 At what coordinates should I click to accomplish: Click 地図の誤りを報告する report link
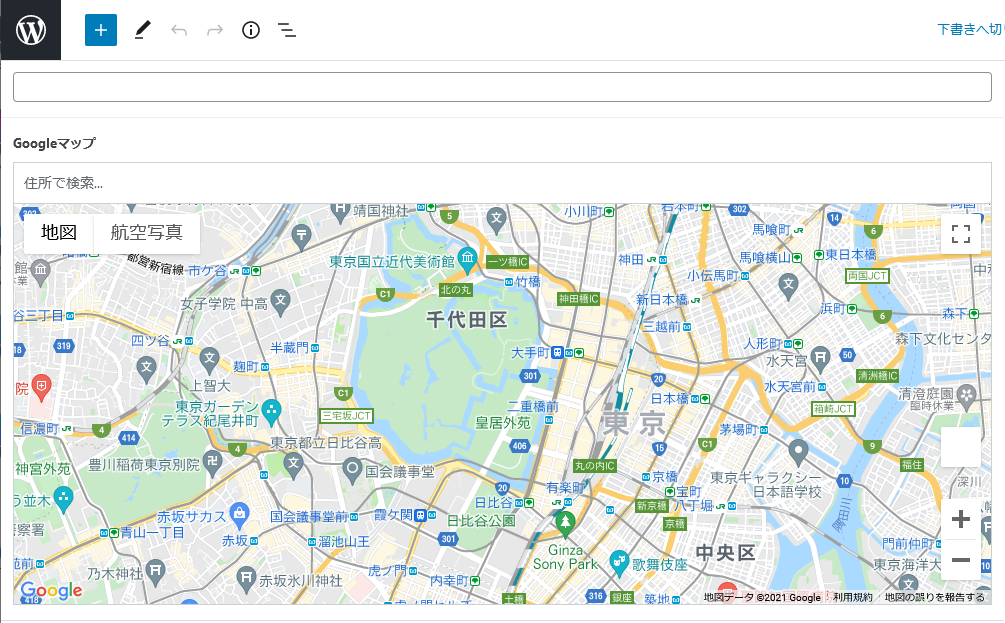(x=934, y=597)
